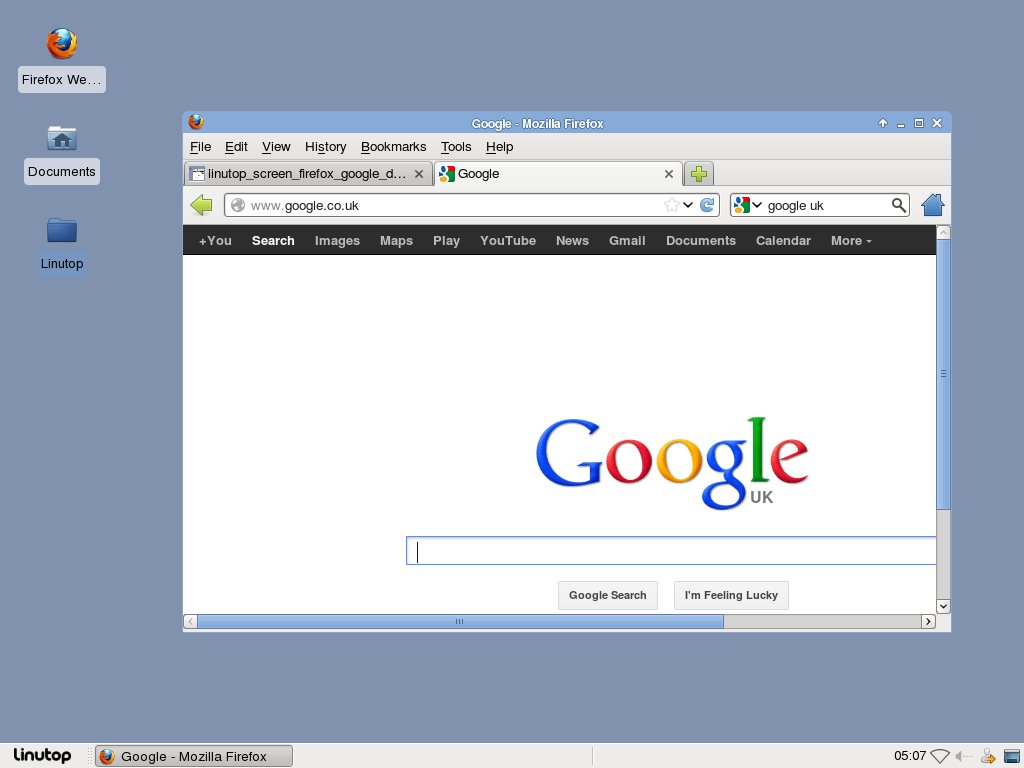
Task: Click the I'm Feeling Lucky button
Action: [731, 596]
